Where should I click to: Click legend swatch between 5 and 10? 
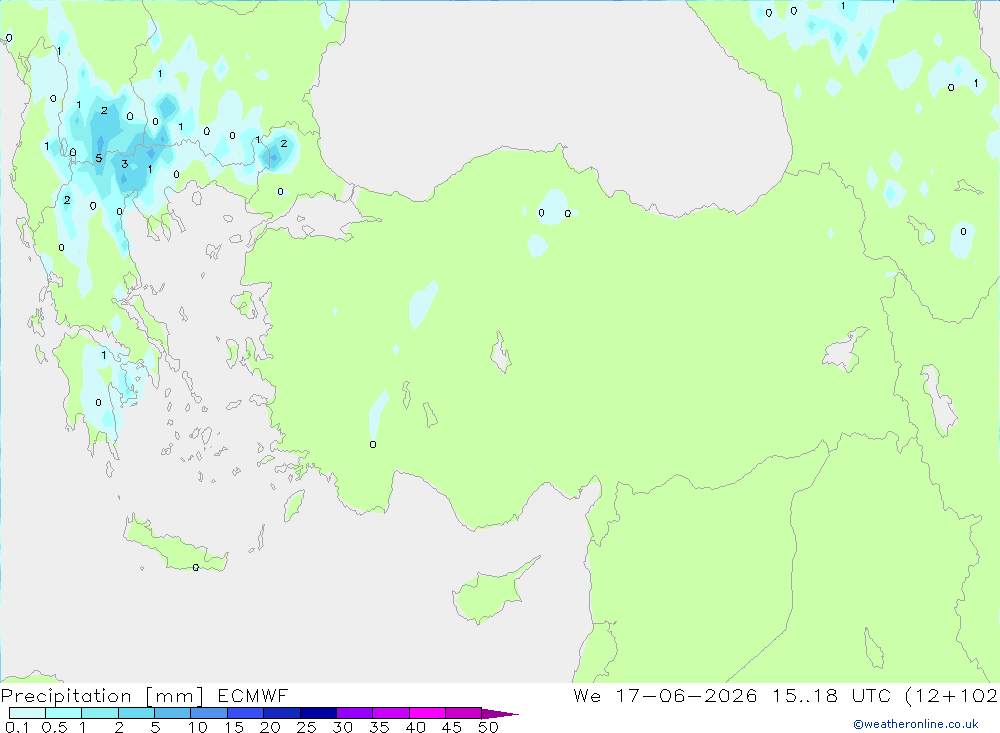pyautogui.click(x=172, y=713)
